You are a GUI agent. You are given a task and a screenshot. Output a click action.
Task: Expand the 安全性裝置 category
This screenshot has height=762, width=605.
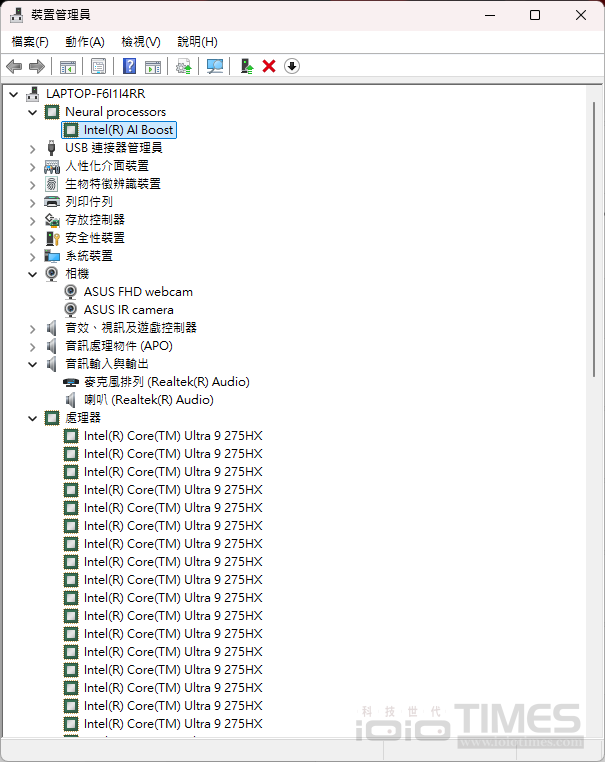pyautogui.click(x=33, y=239)
